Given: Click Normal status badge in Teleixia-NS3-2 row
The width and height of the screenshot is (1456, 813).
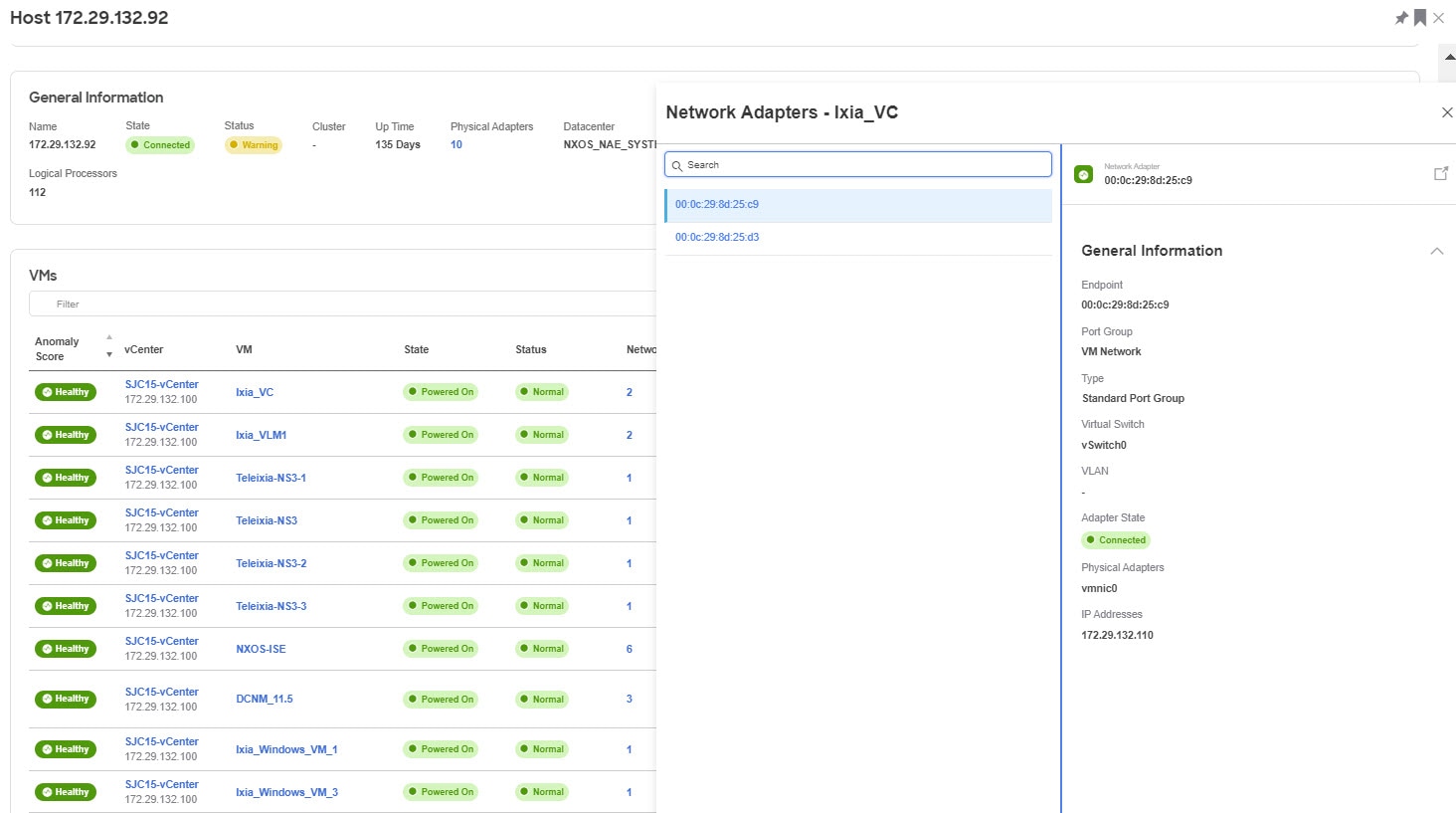Looking at the screenshot, I should coord(542,563).
